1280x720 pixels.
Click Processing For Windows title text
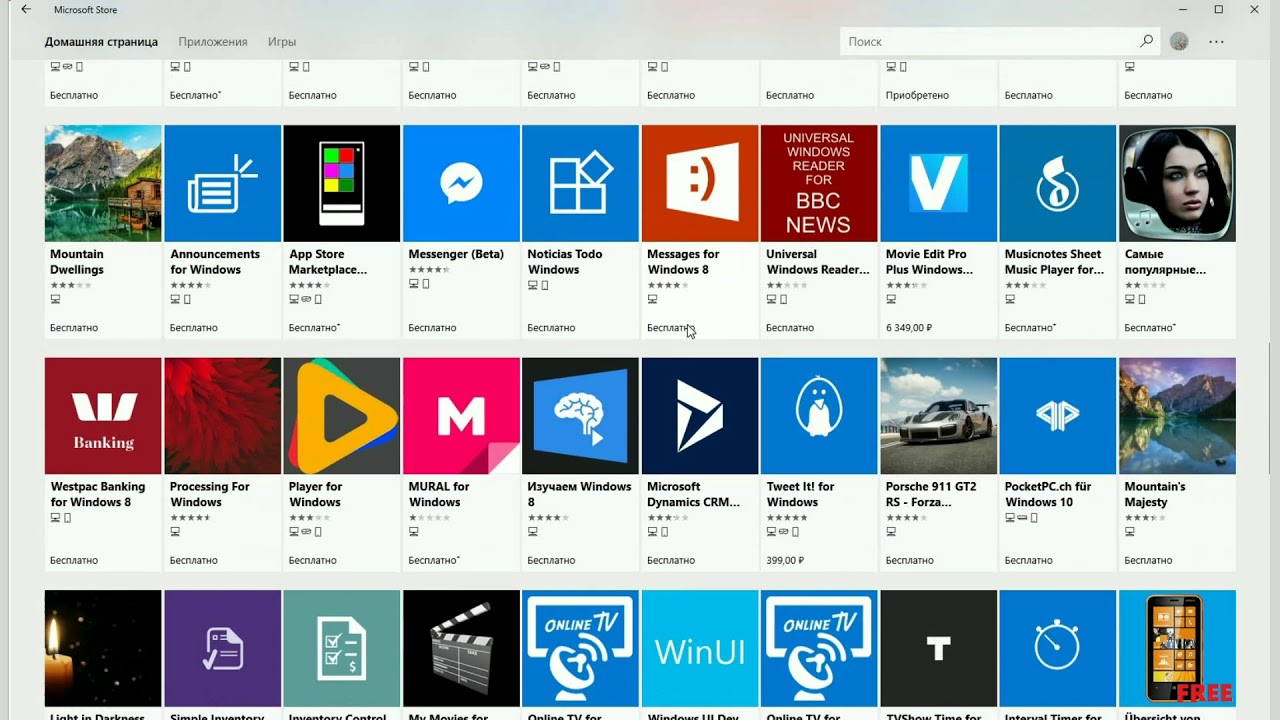point(210,494)
